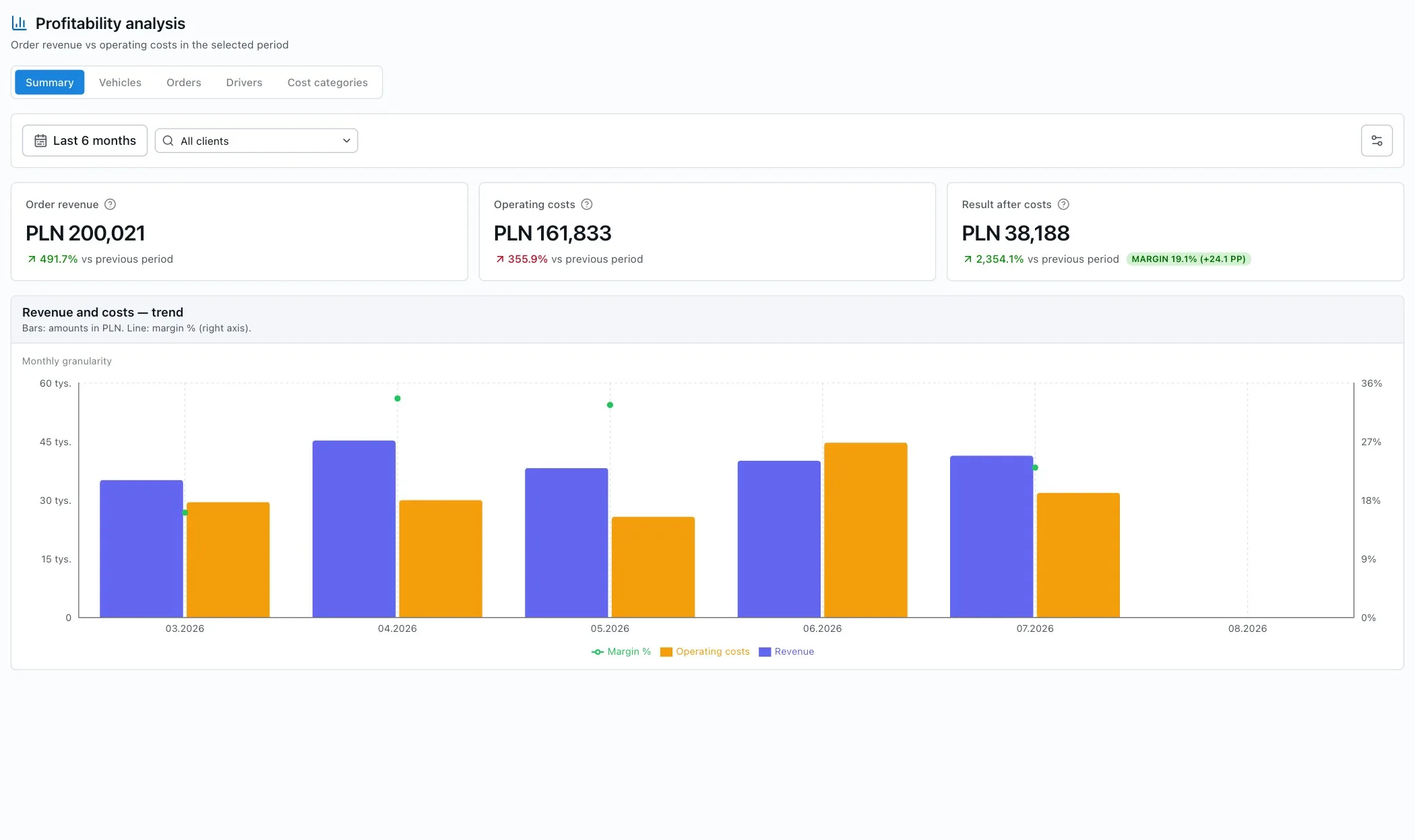Click the bar chart icon beside Profitability analysis
Viewport: 1415px width, 840px height.
pyautogui.click(x=20, y=24)
